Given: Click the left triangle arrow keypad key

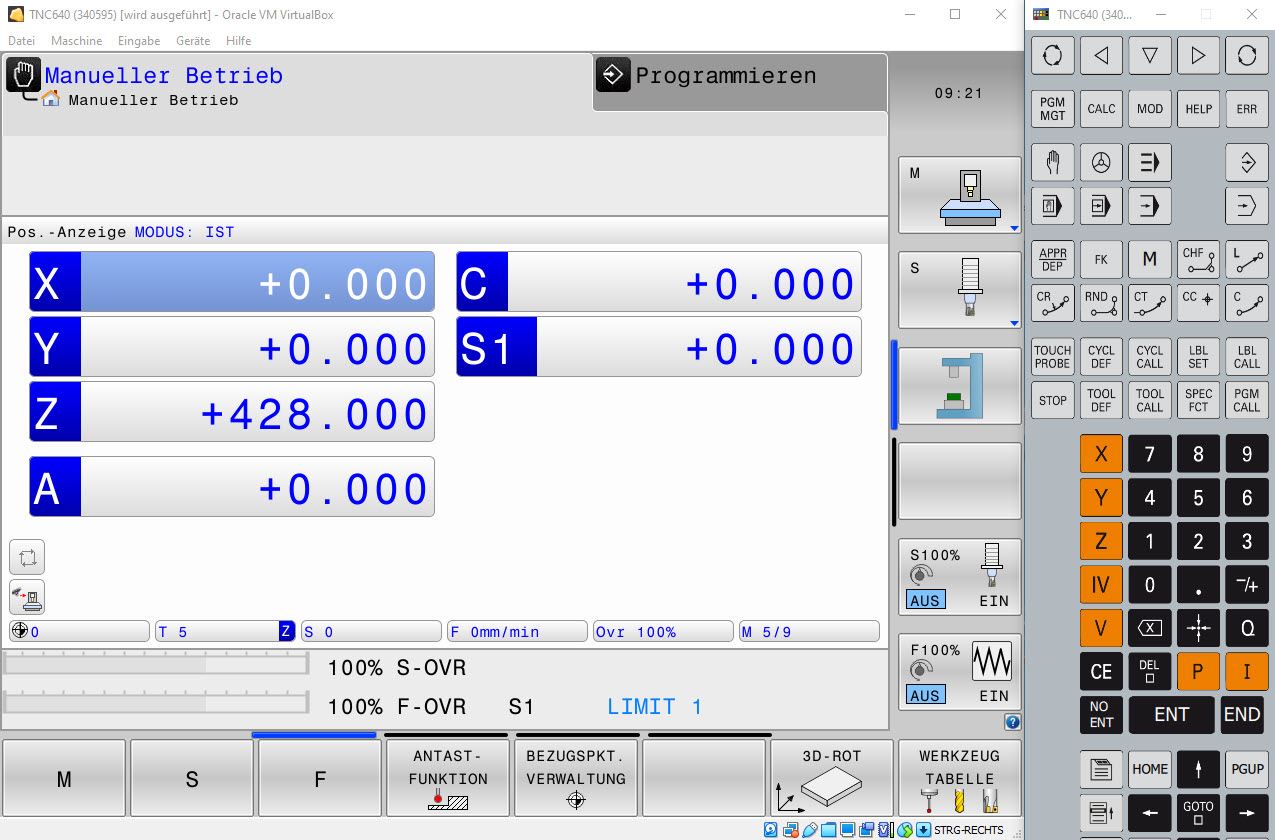Looking at the screenshot, I should (1101, 55).
